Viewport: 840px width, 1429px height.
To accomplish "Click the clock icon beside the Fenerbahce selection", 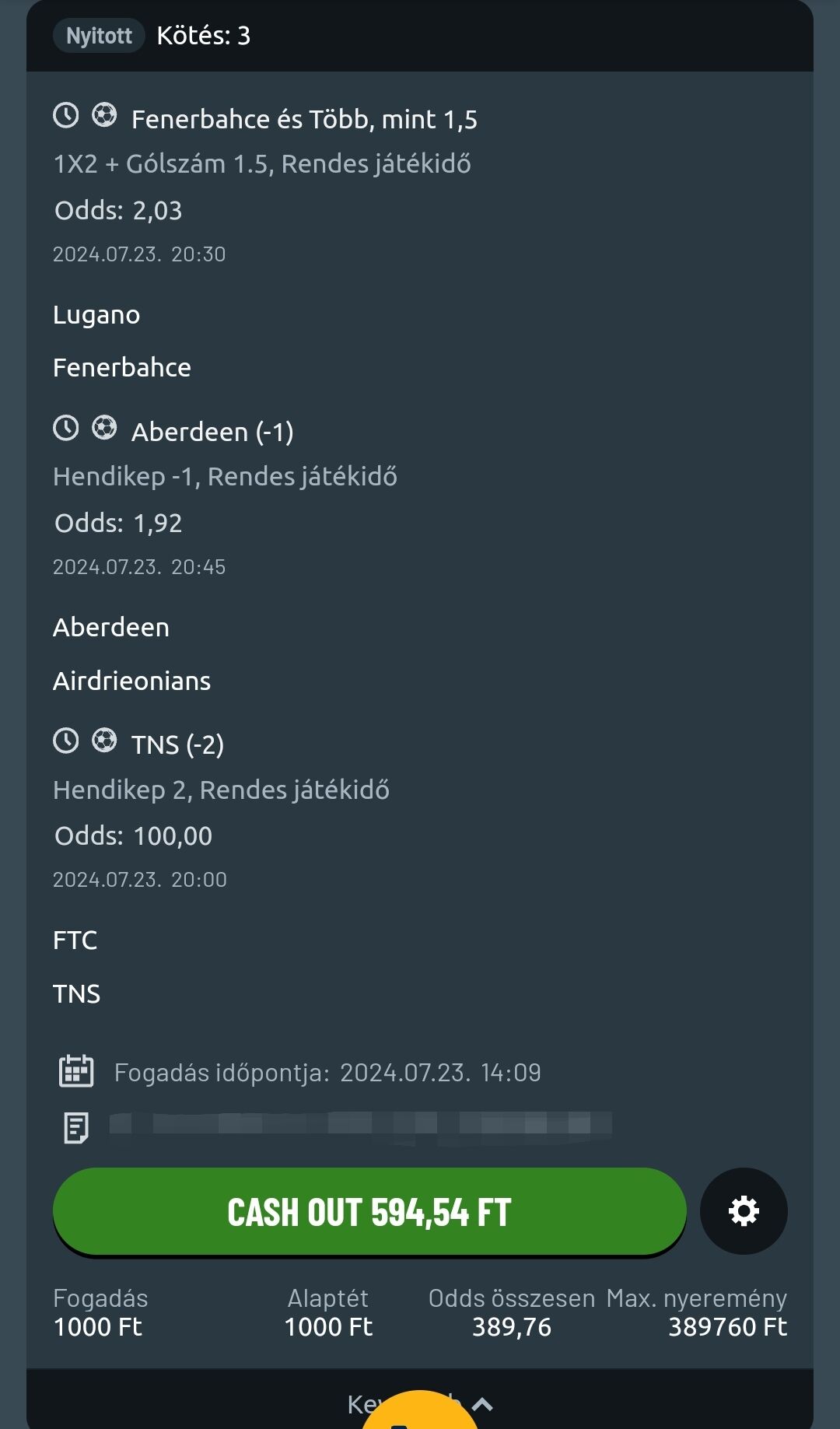I will point(66,116).
